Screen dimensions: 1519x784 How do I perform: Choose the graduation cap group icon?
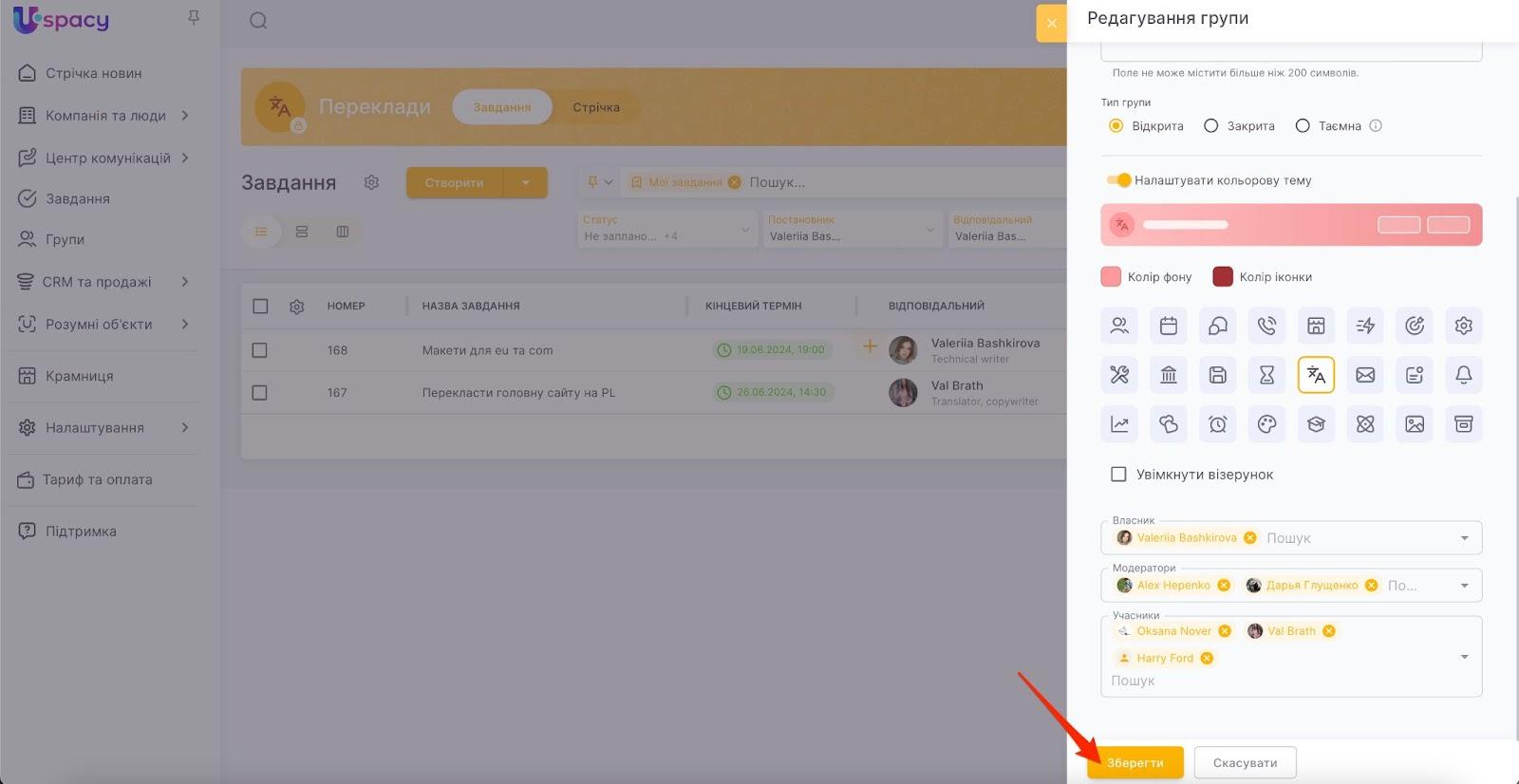point(1316,424)
